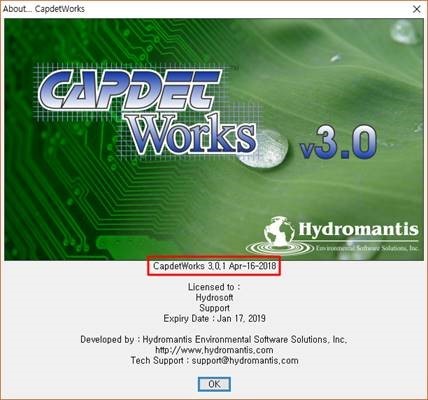The image size is (428, 400).
Task: Click the 'About... CapdetWorks' title bar text
Action: click(x=44, y=9)
